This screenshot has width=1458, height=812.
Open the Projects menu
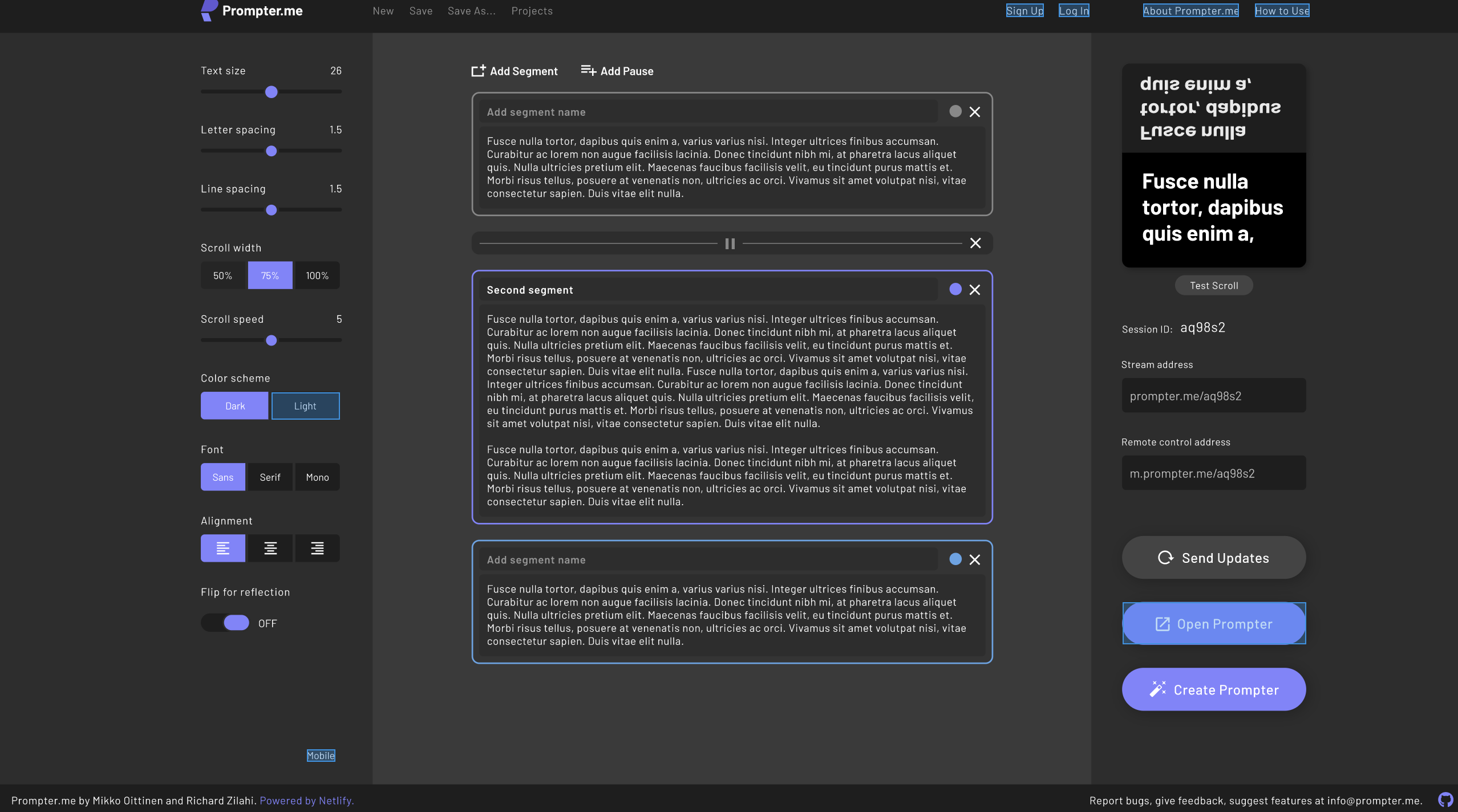pos(532,11)
